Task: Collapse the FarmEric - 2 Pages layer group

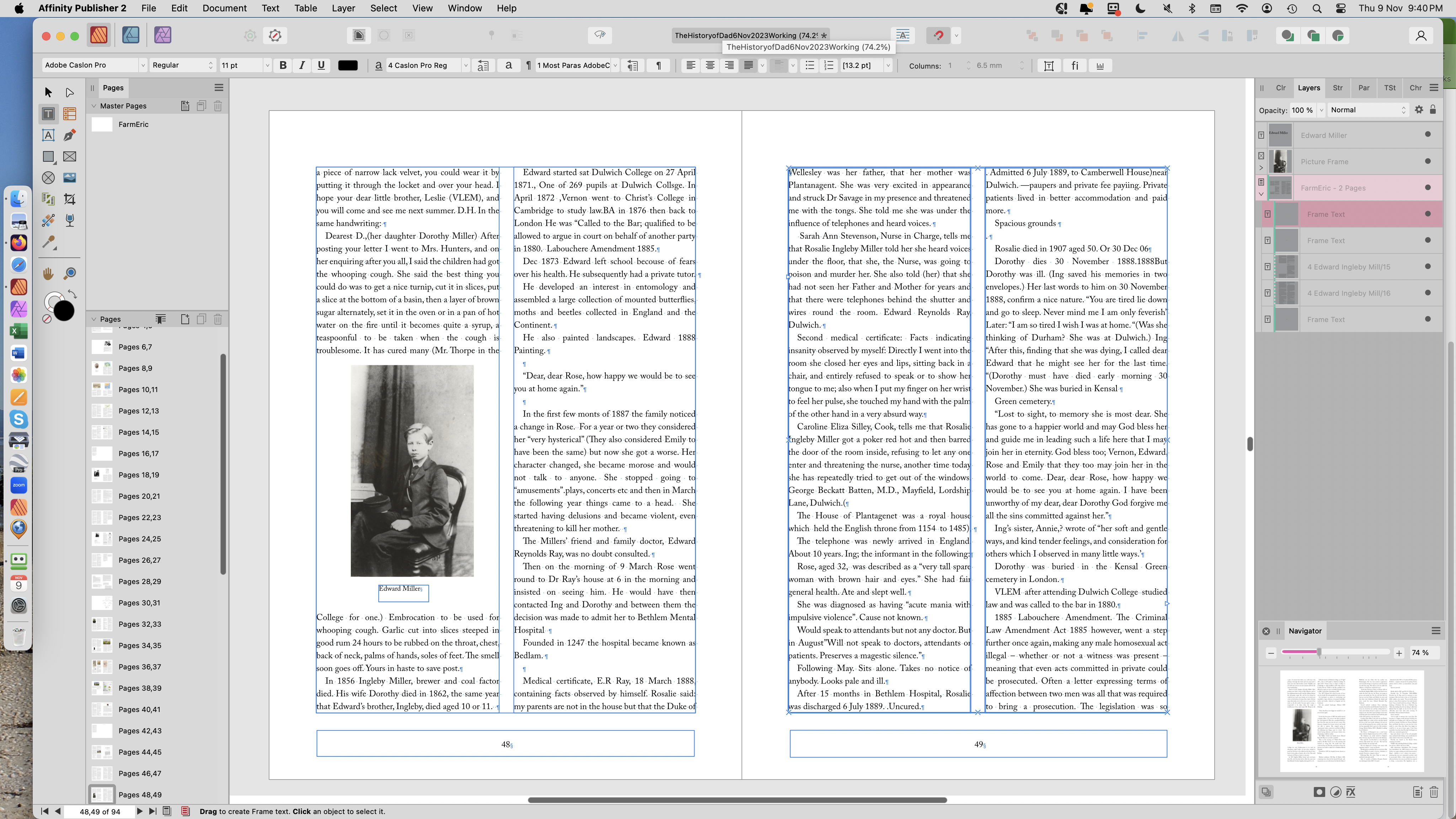Action: pyautogui.click(x=1261, y=194)
